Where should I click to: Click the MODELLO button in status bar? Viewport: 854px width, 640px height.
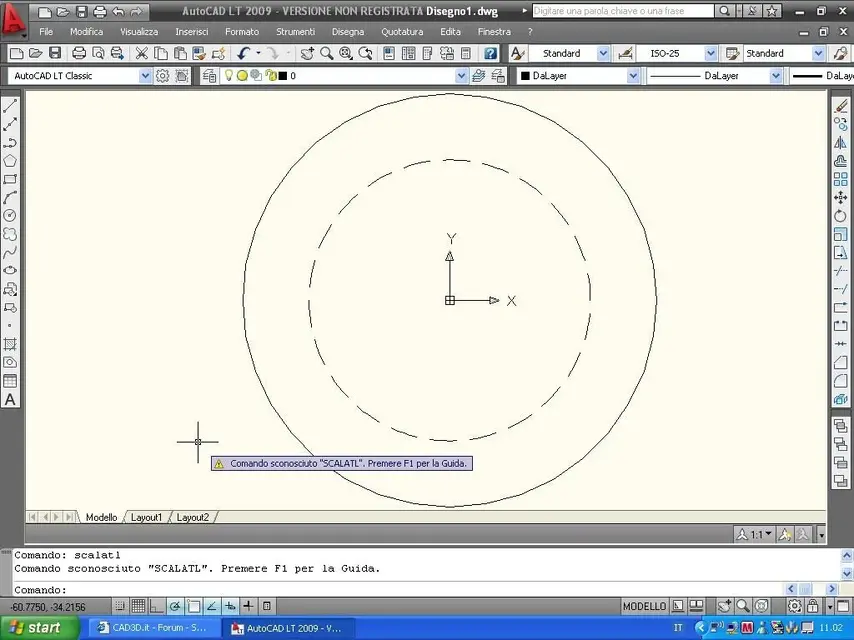tap(644, 606)
